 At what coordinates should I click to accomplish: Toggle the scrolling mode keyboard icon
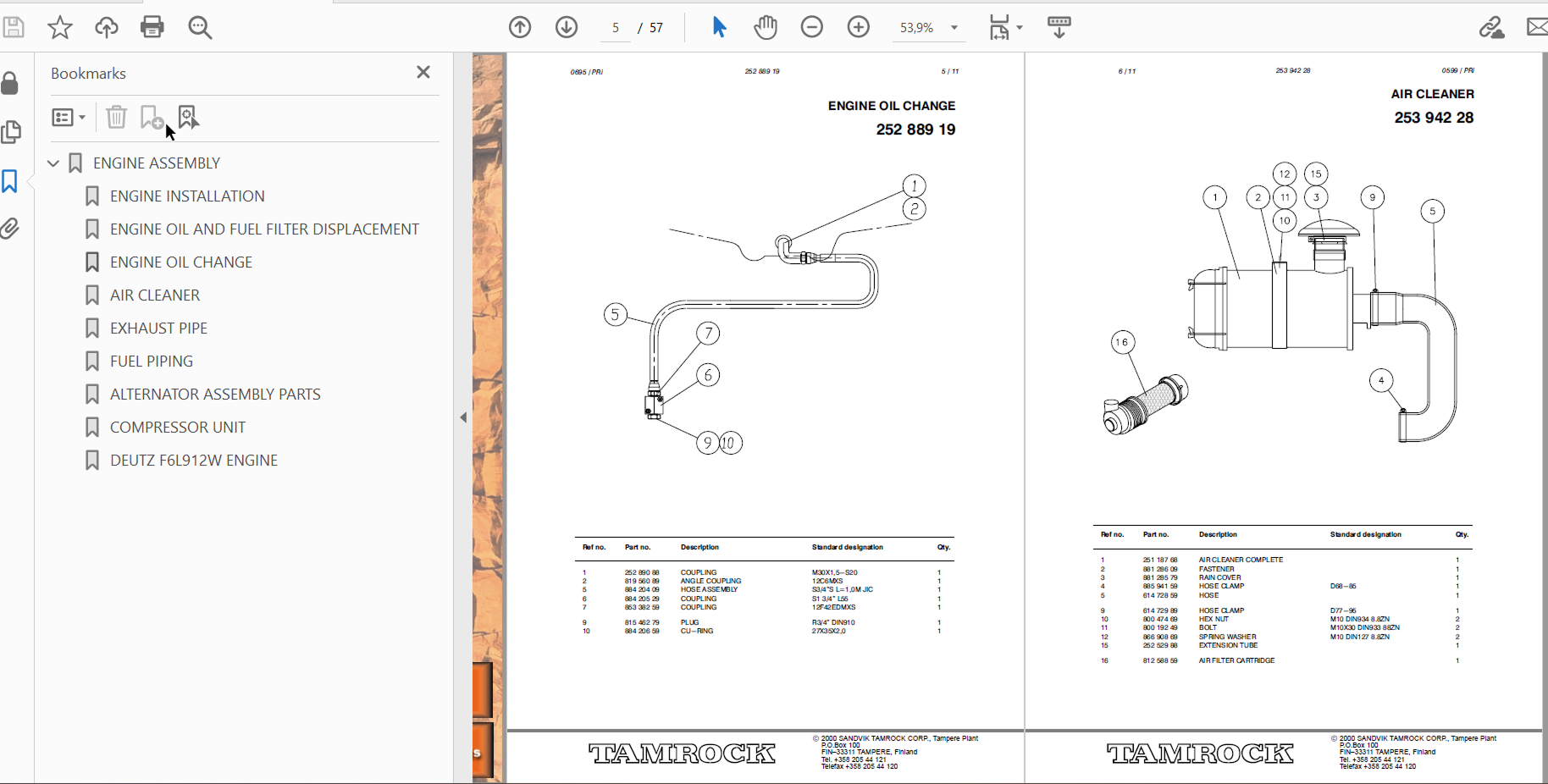[x=1059, y=27]
